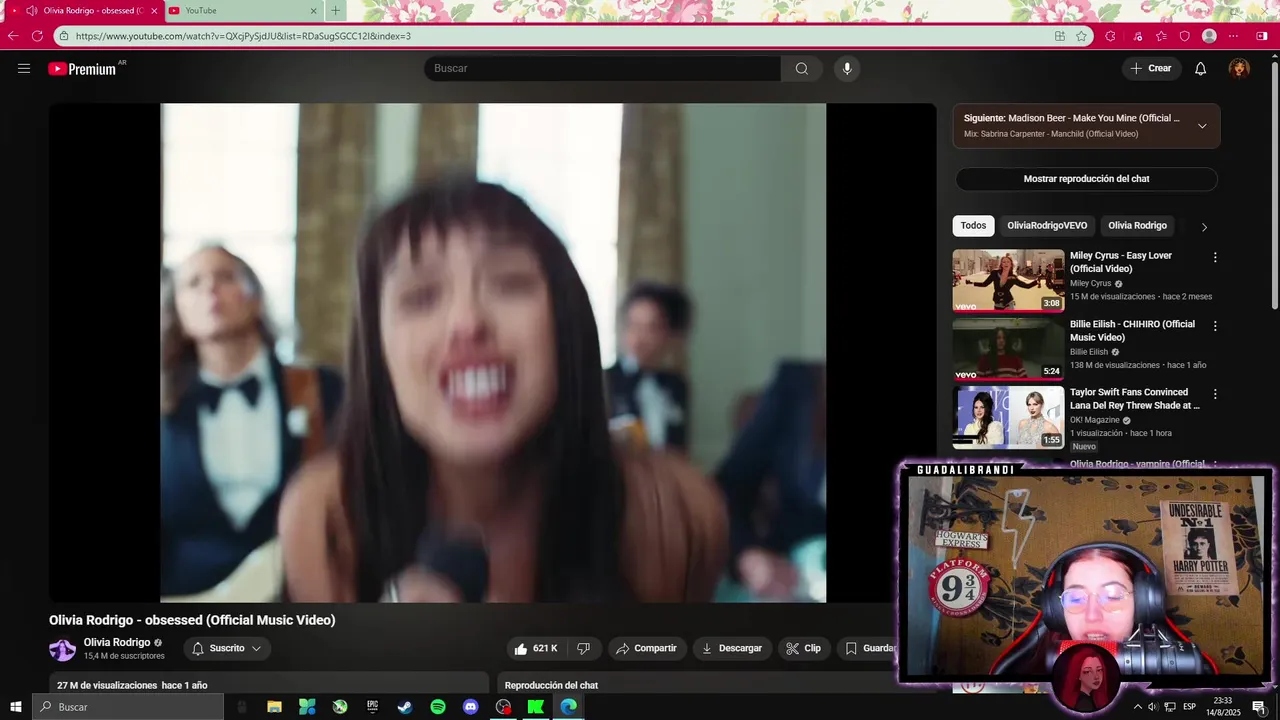1280x720 pixels.
Task: Select the OliviaRodrigoVEVO filter chip
Action: pyautogui.click(x=1047, y=226)
